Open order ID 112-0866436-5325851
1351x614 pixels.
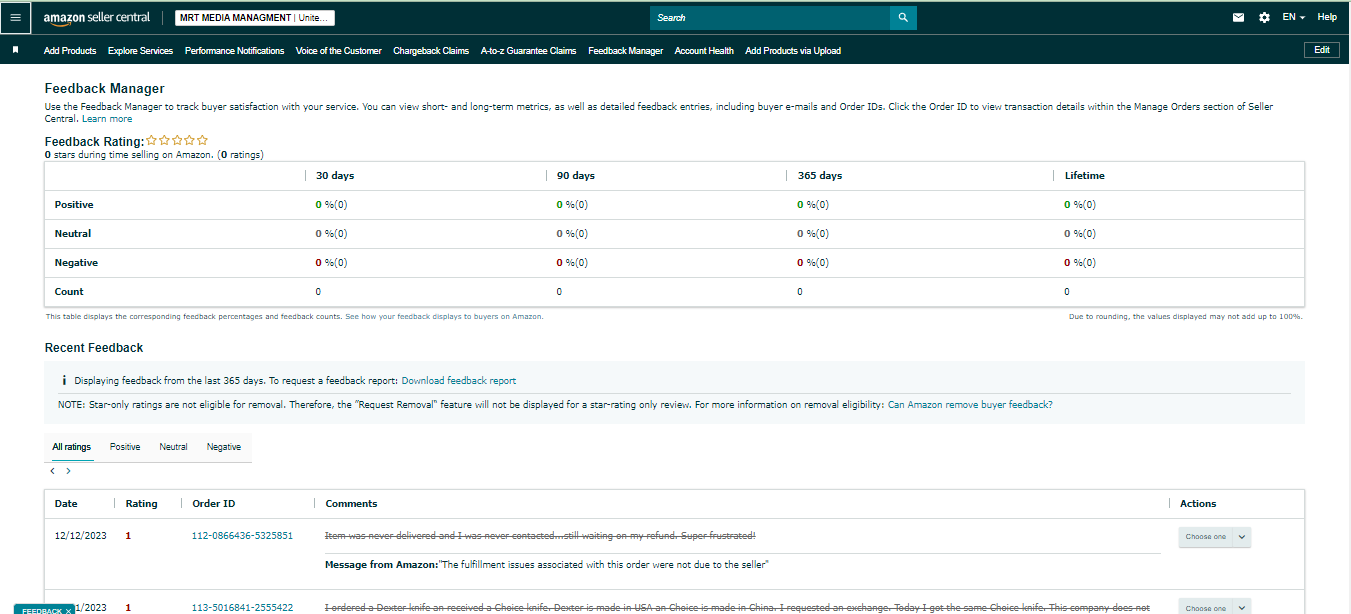(x=242, y=536)
